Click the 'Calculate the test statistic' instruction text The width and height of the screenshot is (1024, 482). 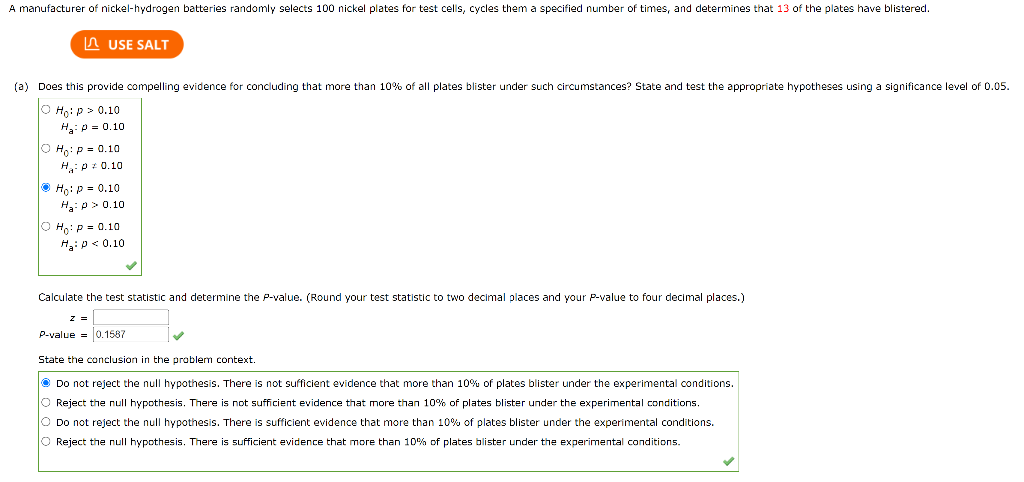click(x=391, y=298)
